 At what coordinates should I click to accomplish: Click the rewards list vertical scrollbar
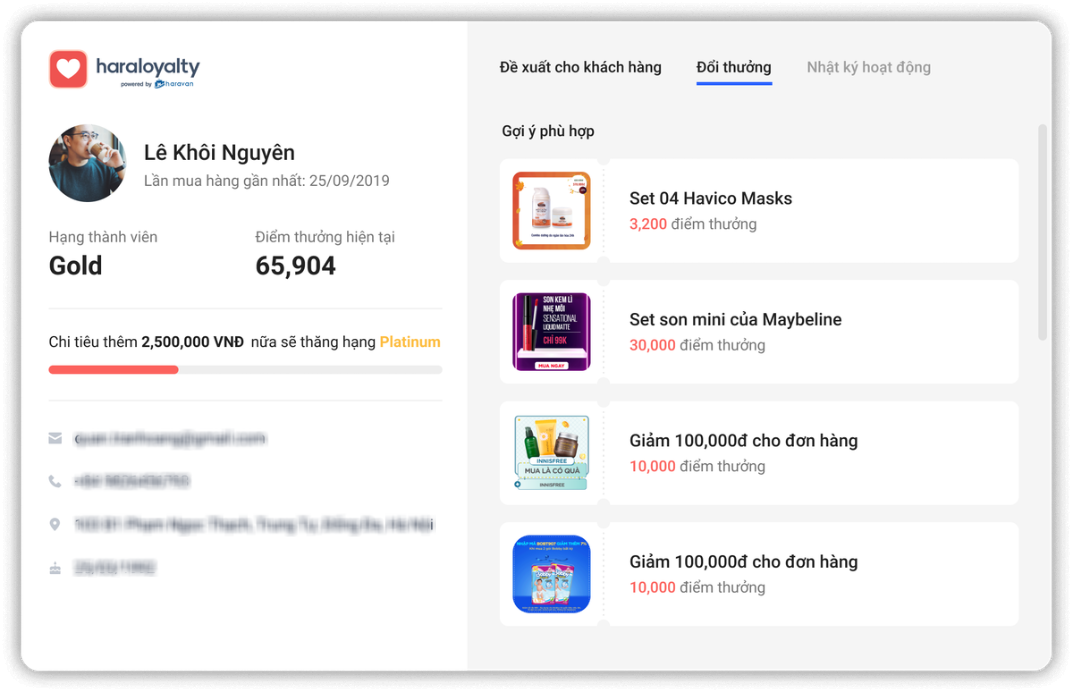(x=1042, y=233)
